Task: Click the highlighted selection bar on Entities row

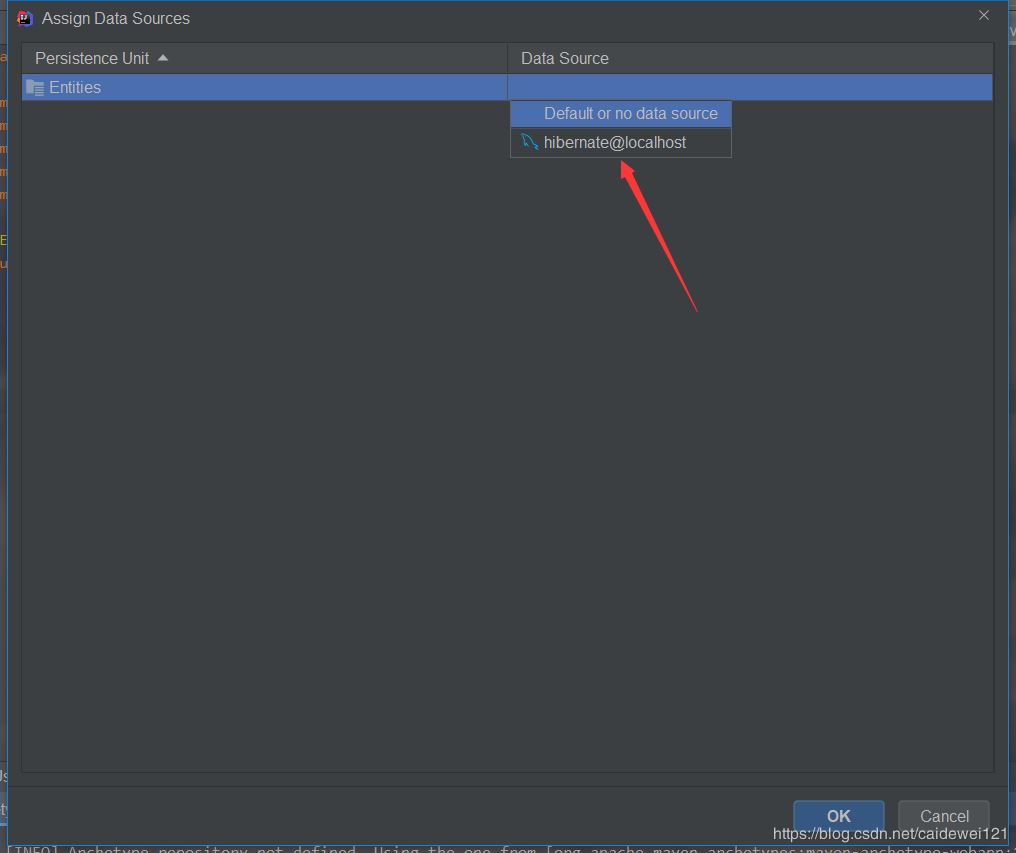Action: 265,87
